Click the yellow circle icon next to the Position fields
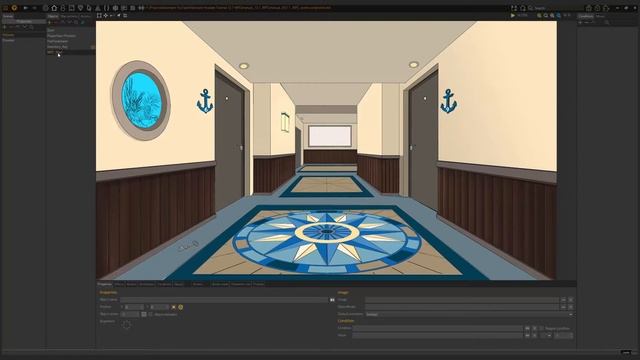Screen dimensions: 640x360 (x=181, y=307)
